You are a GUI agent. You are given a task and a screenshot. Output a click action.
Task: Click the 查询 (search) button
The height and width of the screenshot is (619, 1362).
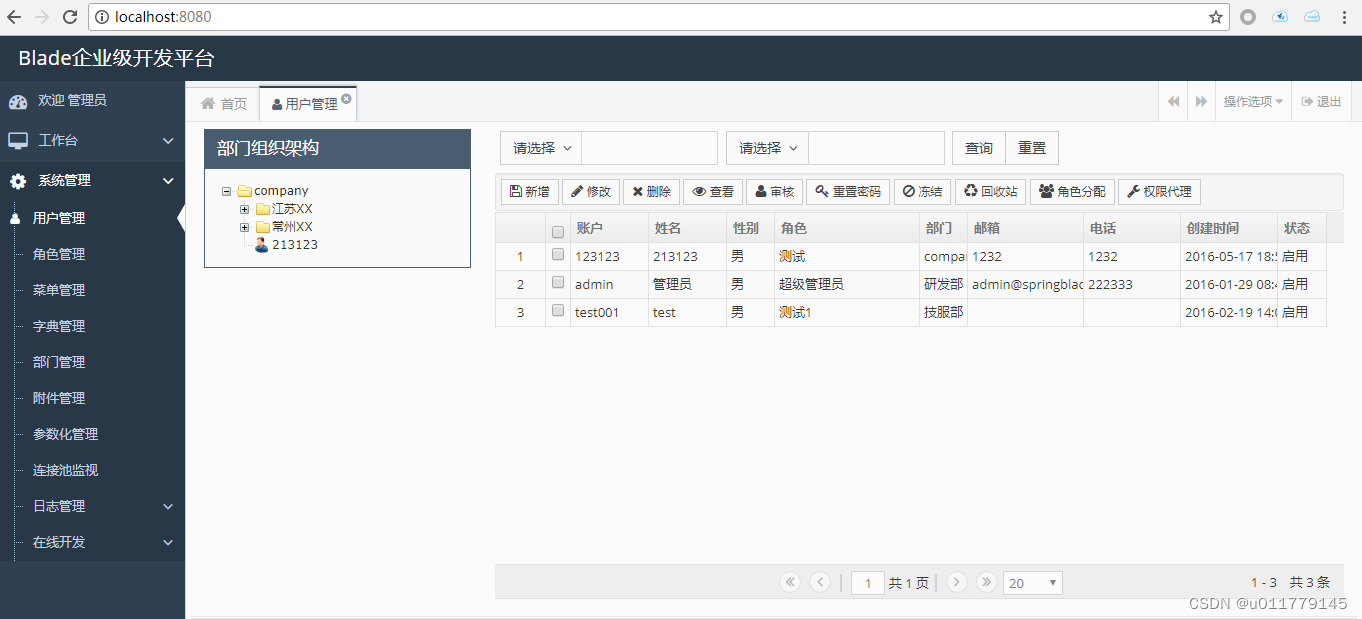click(977, 147)
